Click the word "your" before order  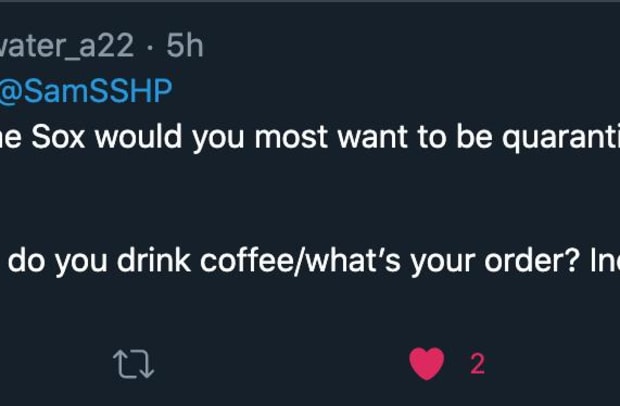442,263
